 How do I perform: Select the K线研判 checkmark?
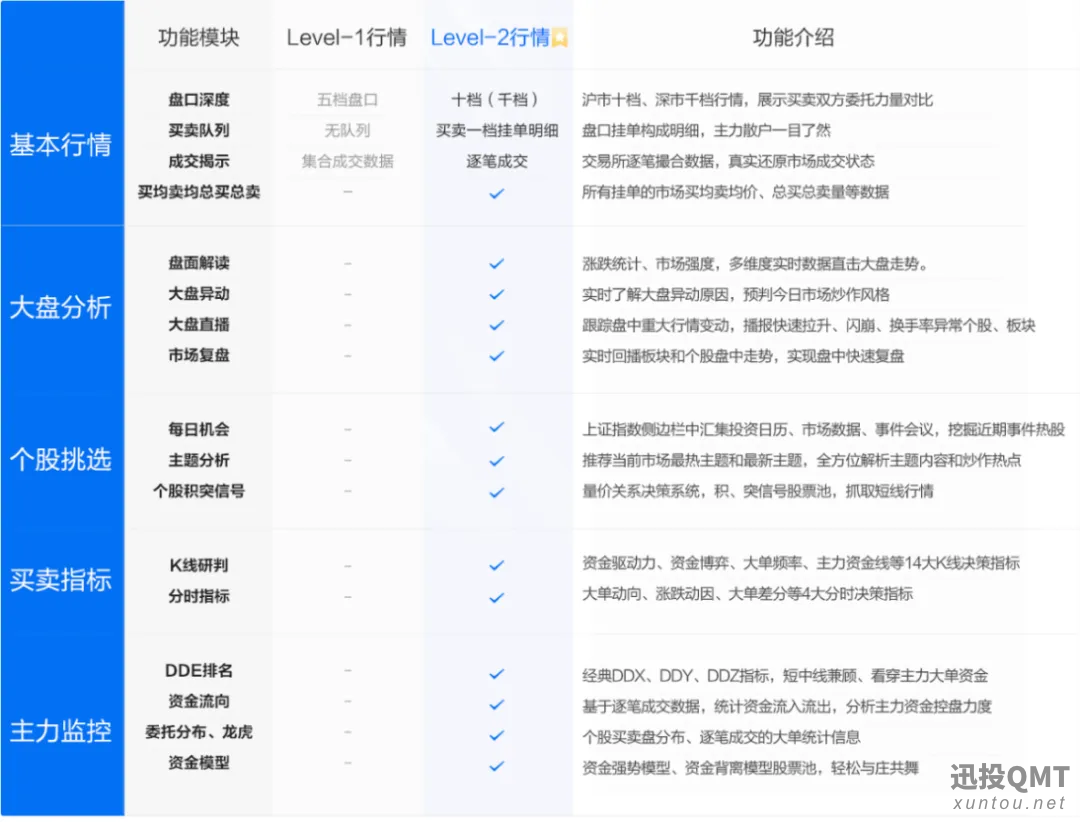pos(496,565)
